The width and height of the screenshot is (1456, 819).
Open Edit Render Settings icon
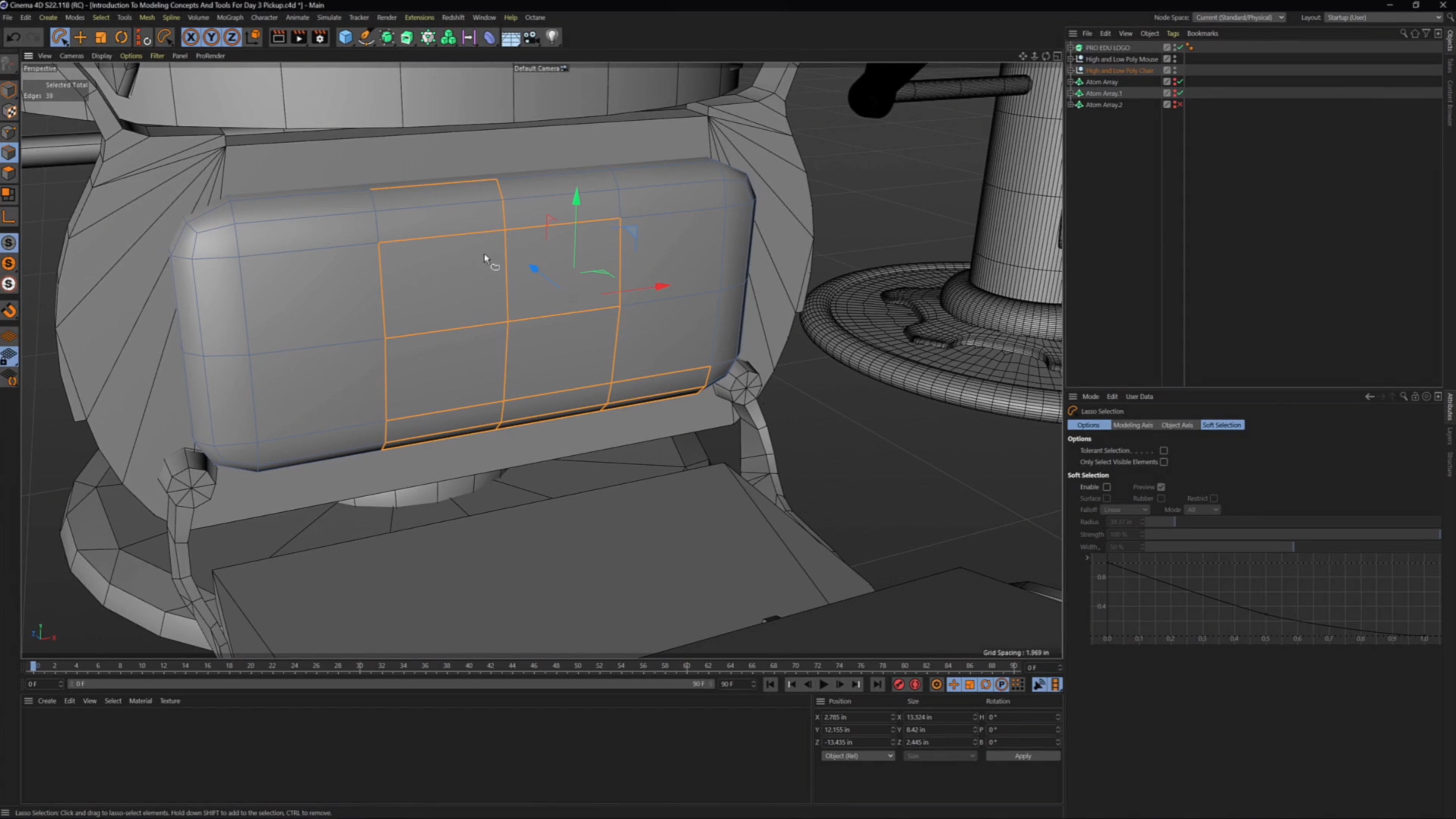[x=320, y=37]
